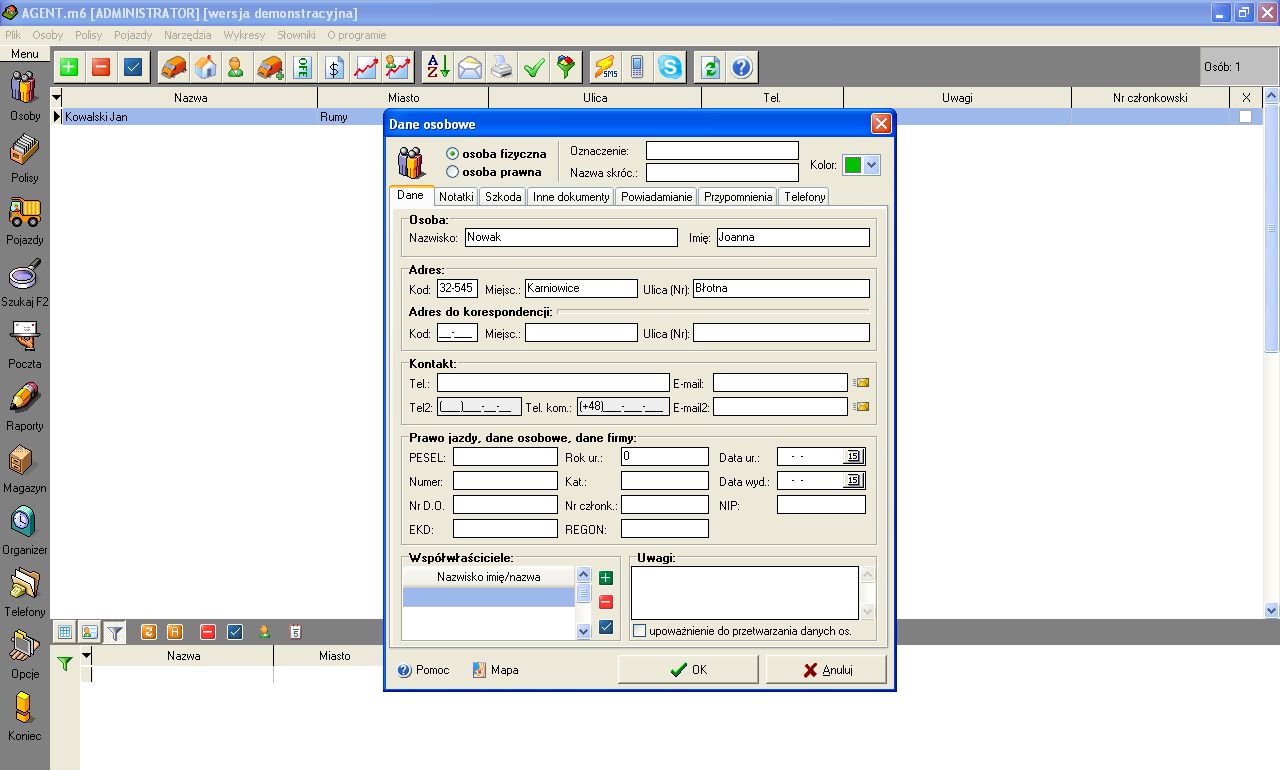Image resolution: width=1280 pixels, height=770 pixels.
Task: Add co-owner with green plus button
Action: coord(606,577)
